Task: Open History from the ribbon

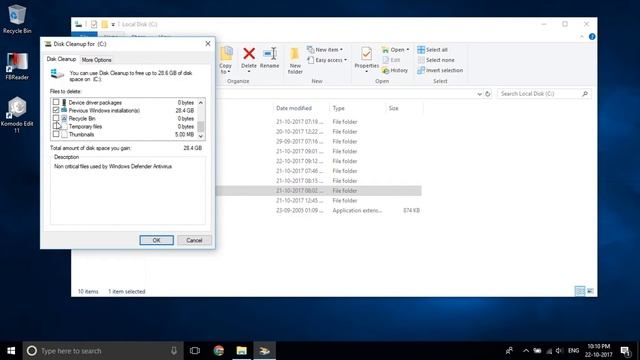Action: pos(395,70)
